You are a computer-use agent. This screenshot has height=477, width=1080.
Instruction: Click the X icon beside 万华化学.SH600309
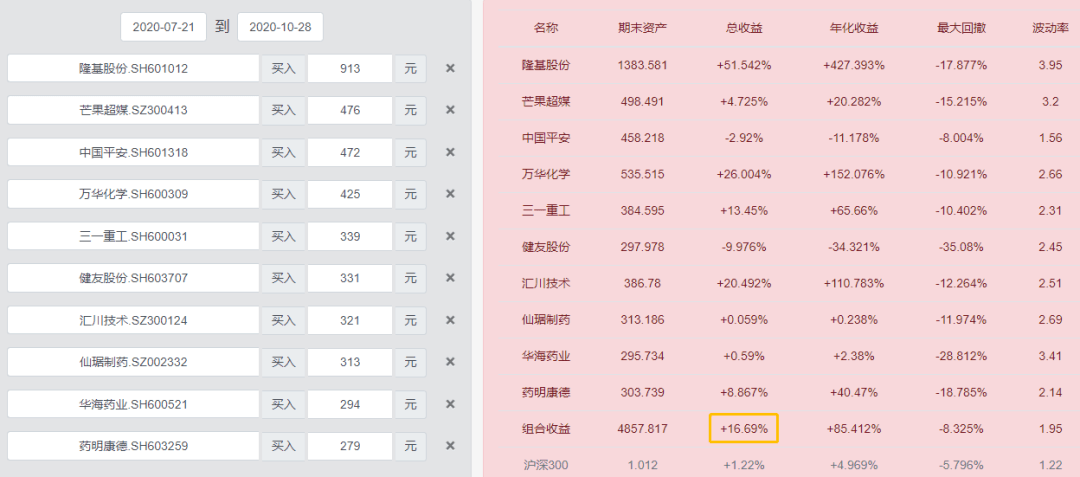click(450, 194)
